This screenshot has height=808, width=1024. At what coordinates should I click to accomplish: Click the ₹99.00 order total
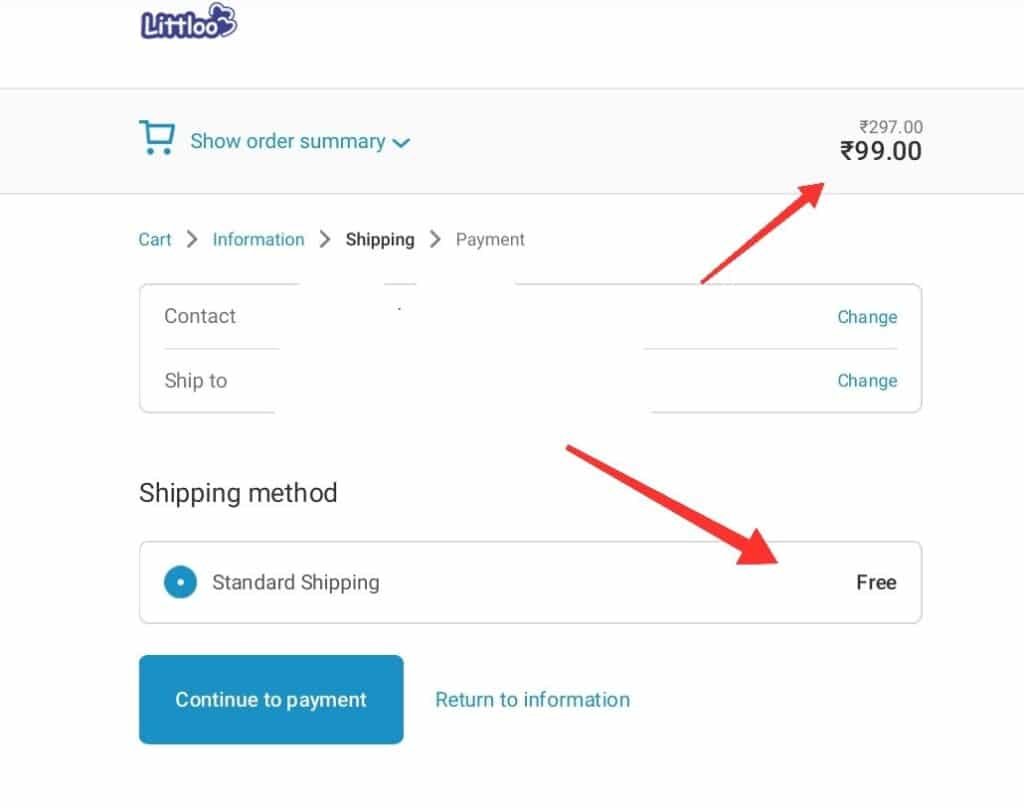click(x=881, y=151)
